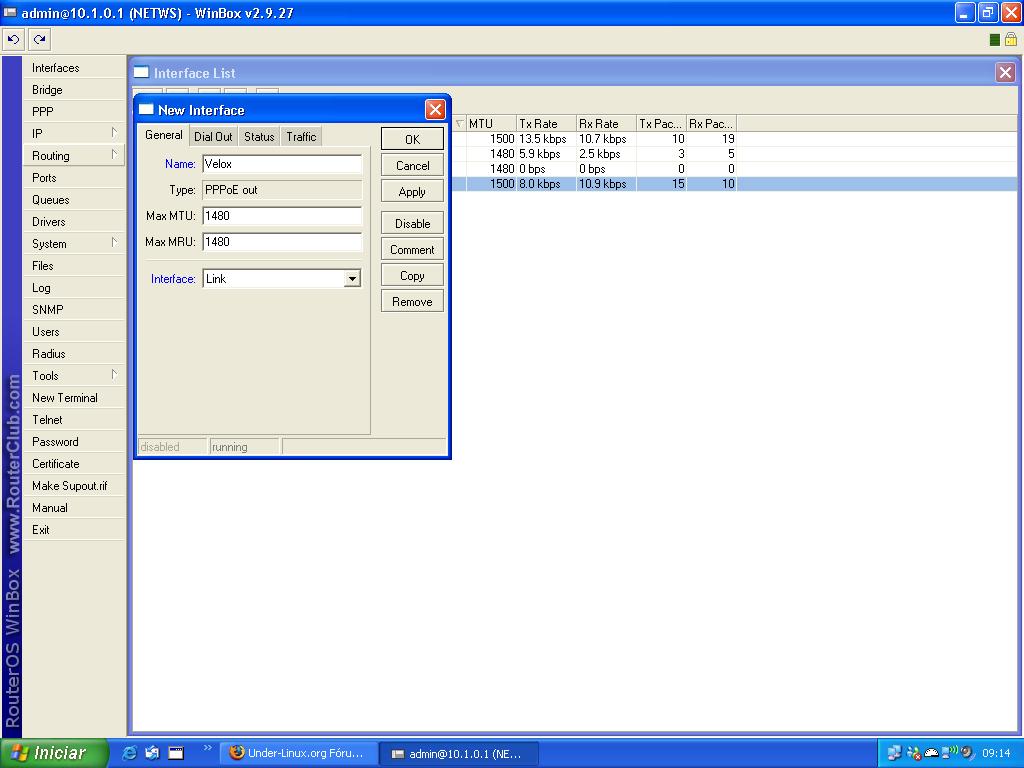Open the Log menu item
Screen dimensions: 1024x768
point(74,287)
